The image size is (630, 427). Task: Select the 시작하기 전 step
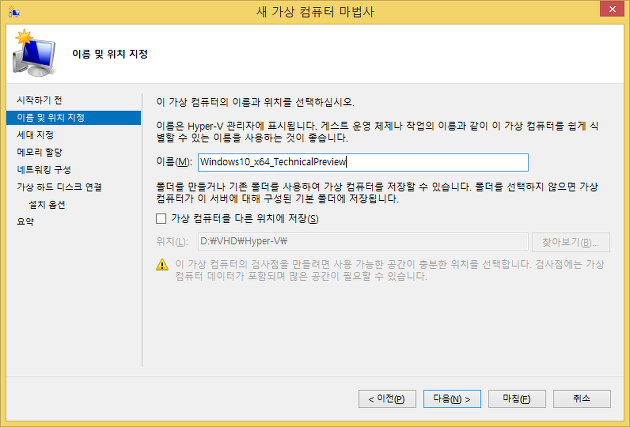(39, 100)
